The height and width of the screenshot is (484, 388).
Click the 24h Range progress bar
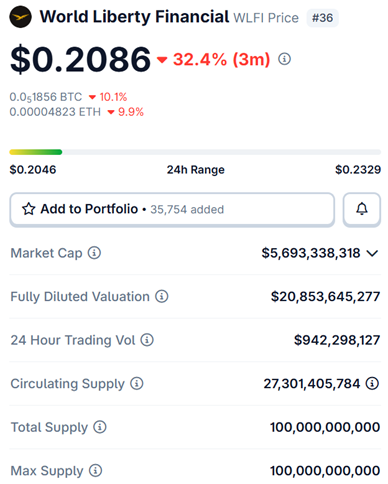pyautogui.click(x=195, y=152)
